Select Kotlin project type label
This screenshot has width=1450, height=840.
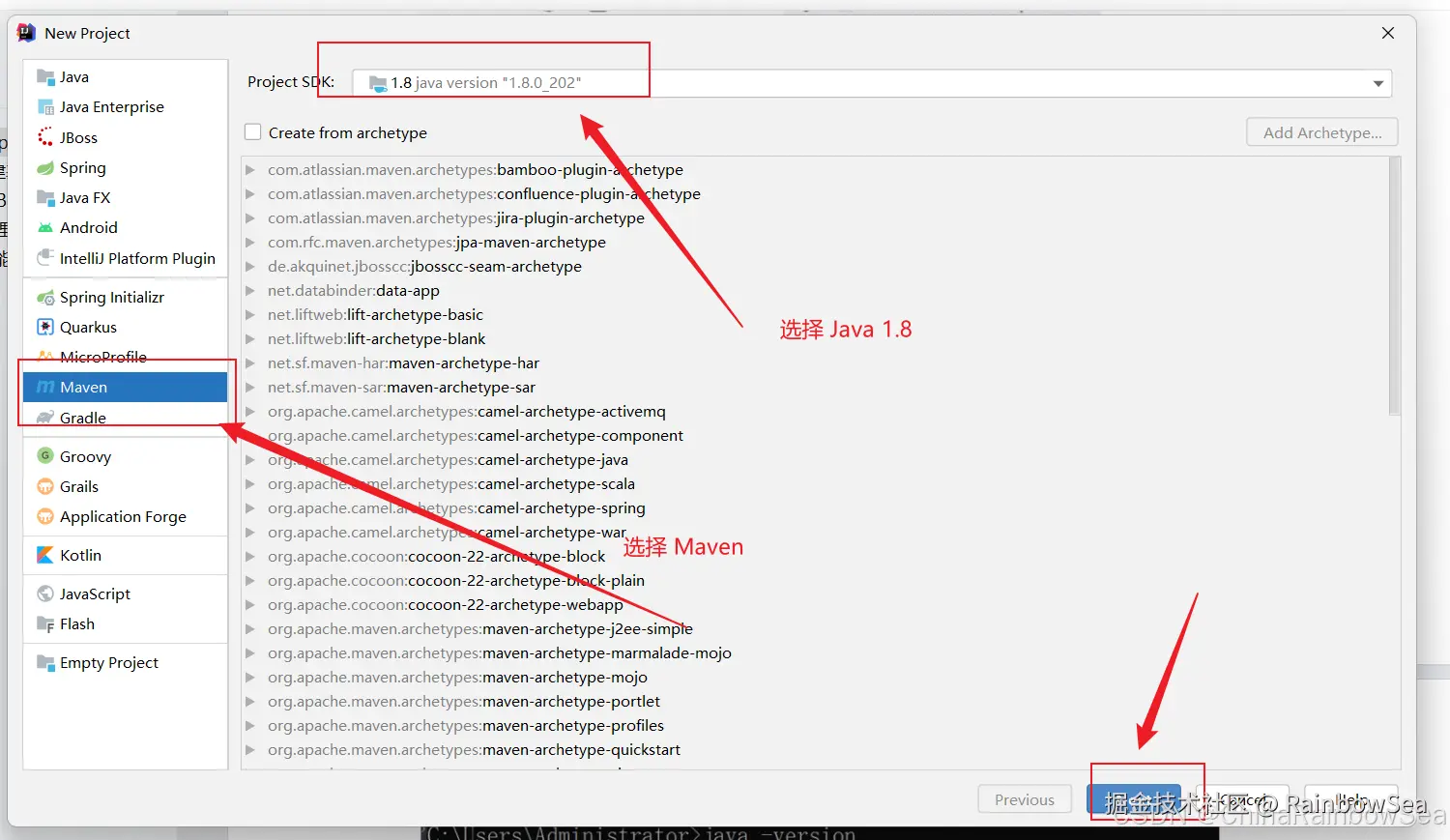tap(80, 556)
